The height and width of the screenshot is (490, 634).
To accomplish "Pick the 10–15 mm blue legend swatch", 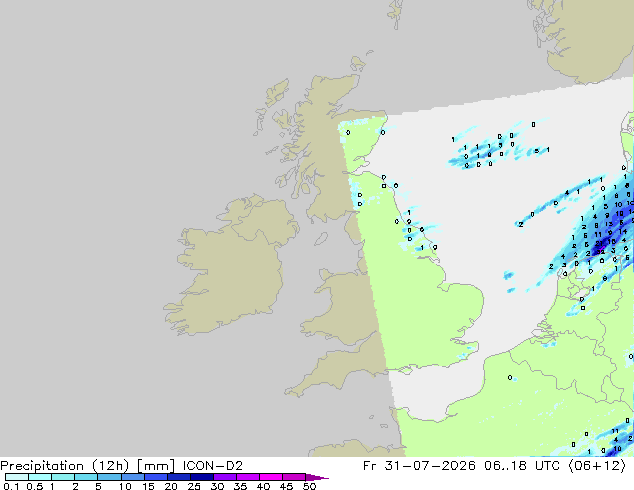I will click(x=132, y=477).
